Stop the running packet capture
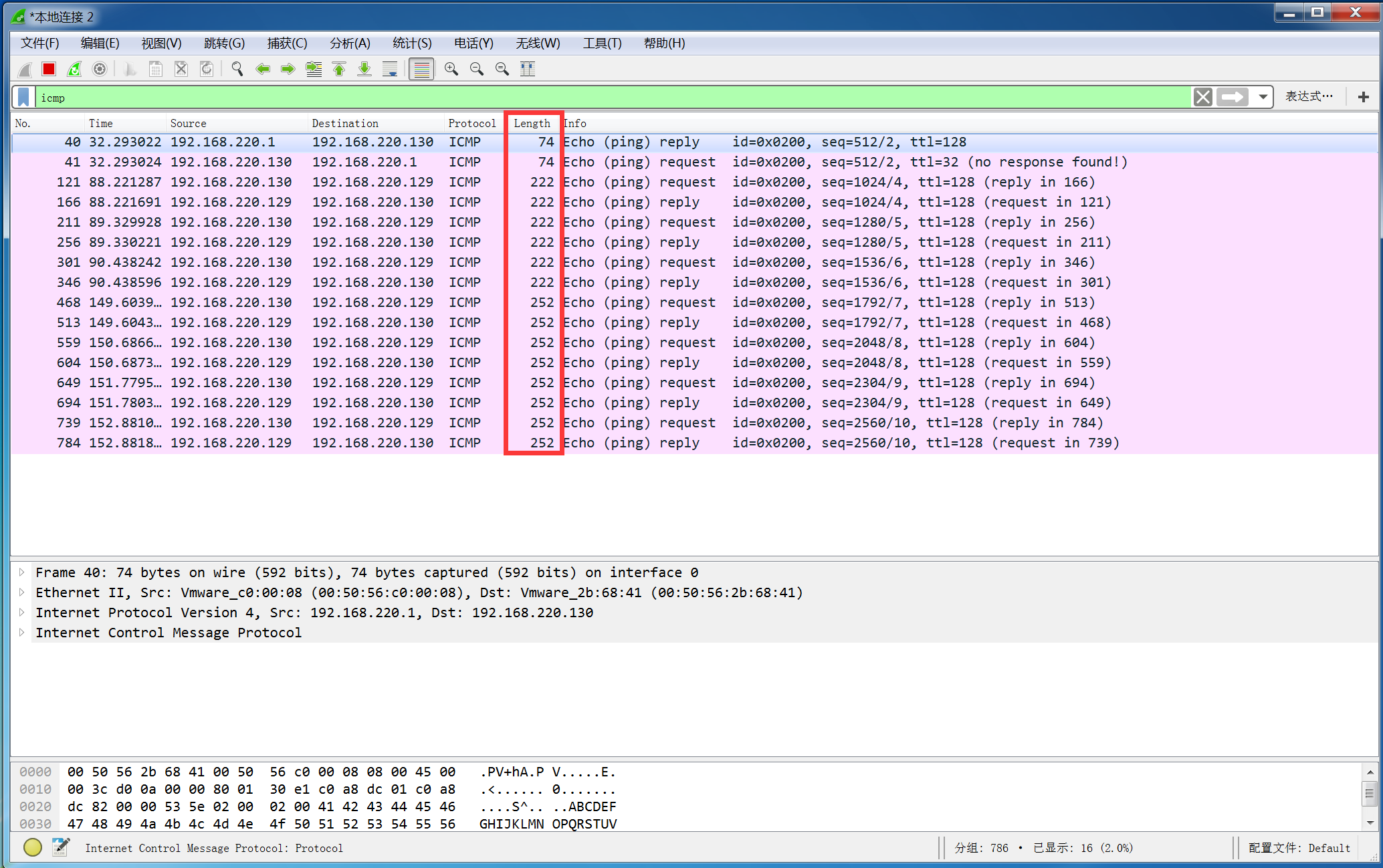This screenshot has height=868, width=1383. click(x=49, y=69)
